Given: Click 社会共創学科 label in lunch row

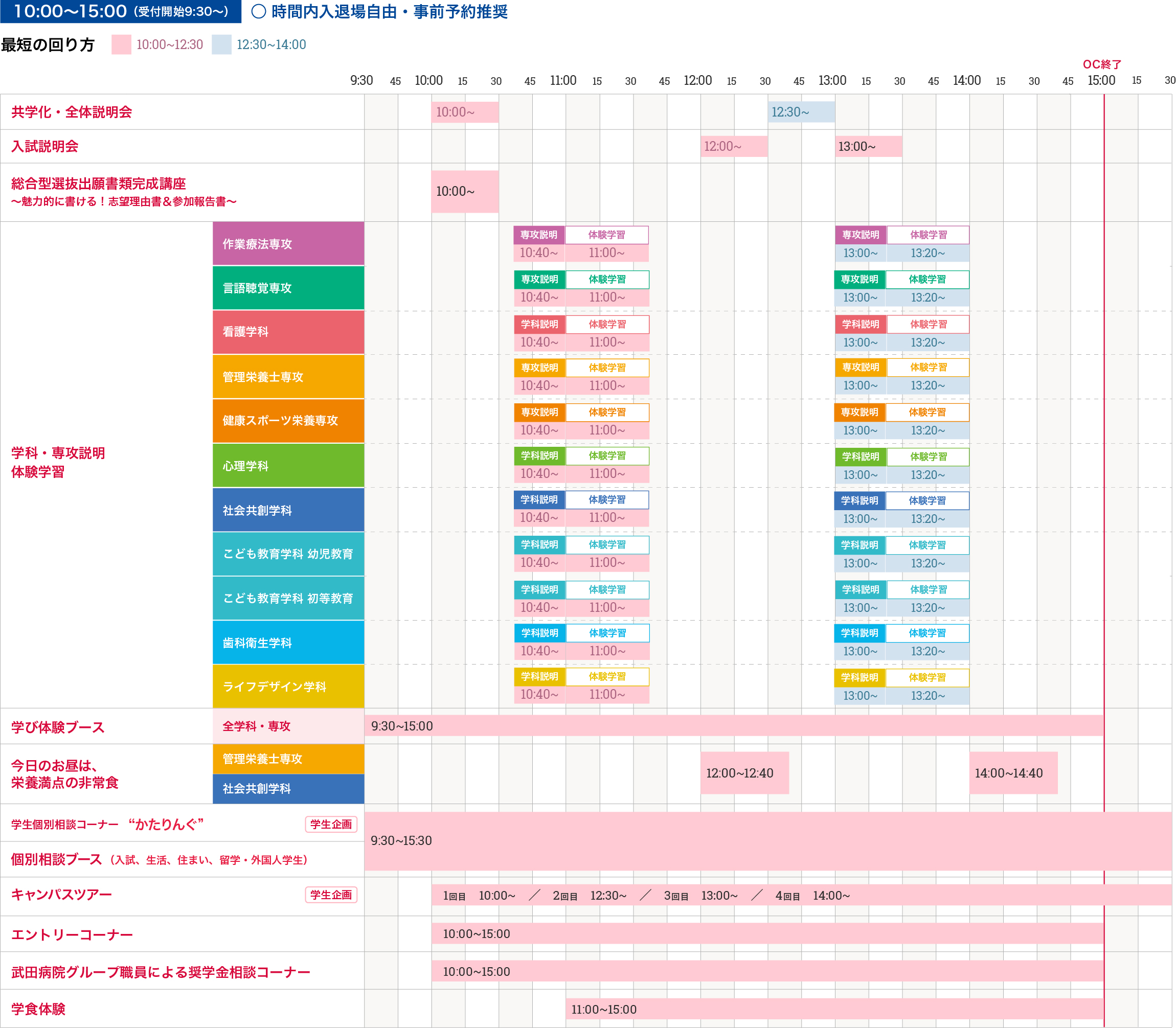Looking at the screenshot, I should (x=288, y=789).
